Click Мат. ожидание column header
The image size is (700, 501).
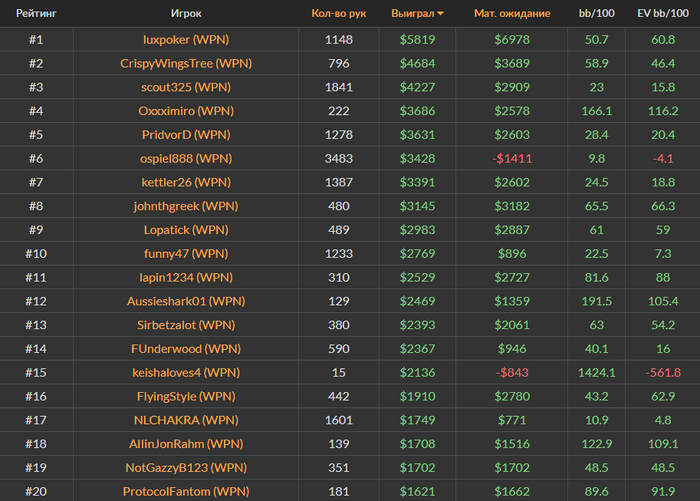click(512, 14)
